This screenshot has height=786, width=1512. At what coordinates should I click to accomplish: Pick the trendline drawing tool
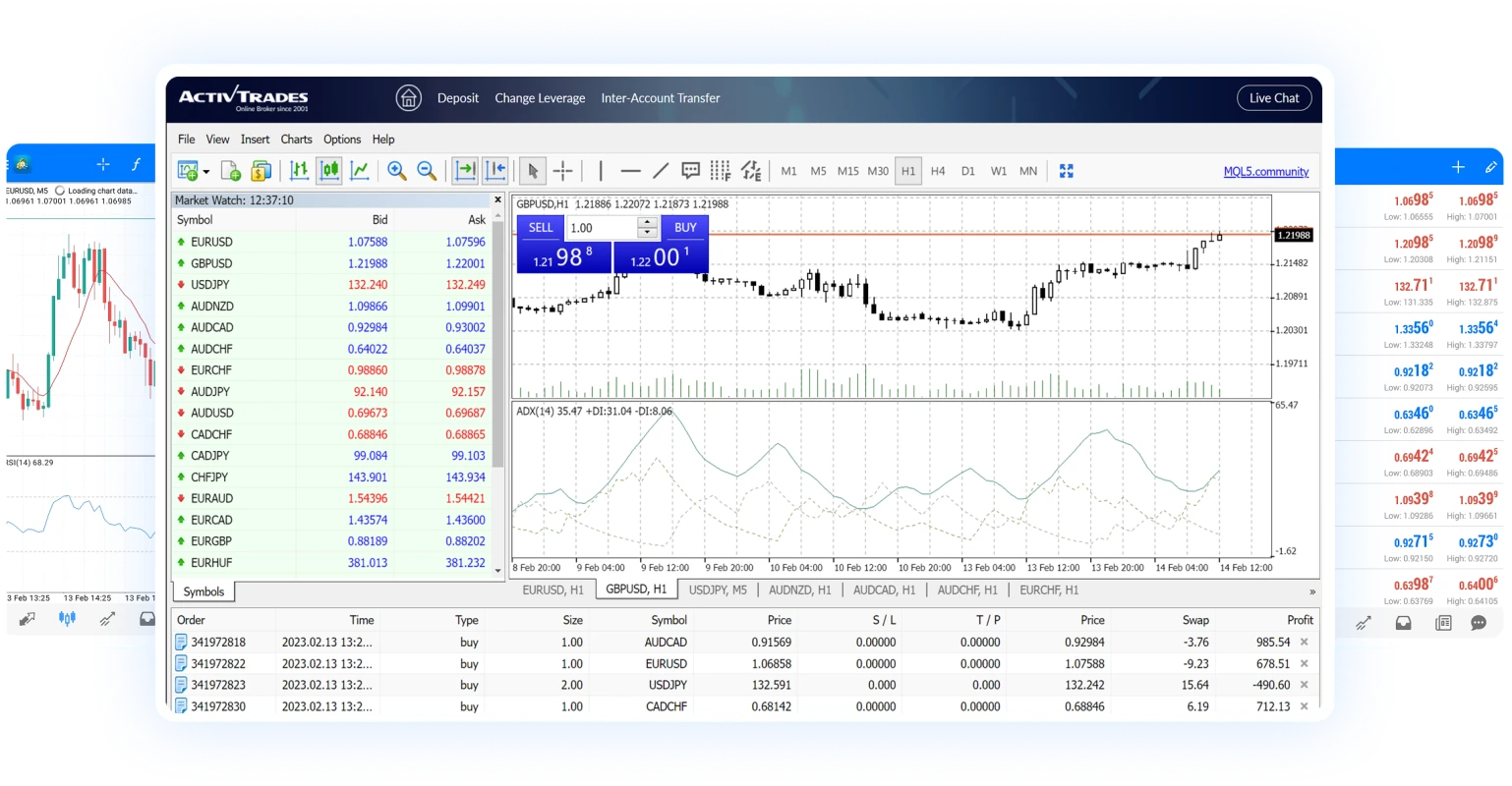click(x=661, y=171)
